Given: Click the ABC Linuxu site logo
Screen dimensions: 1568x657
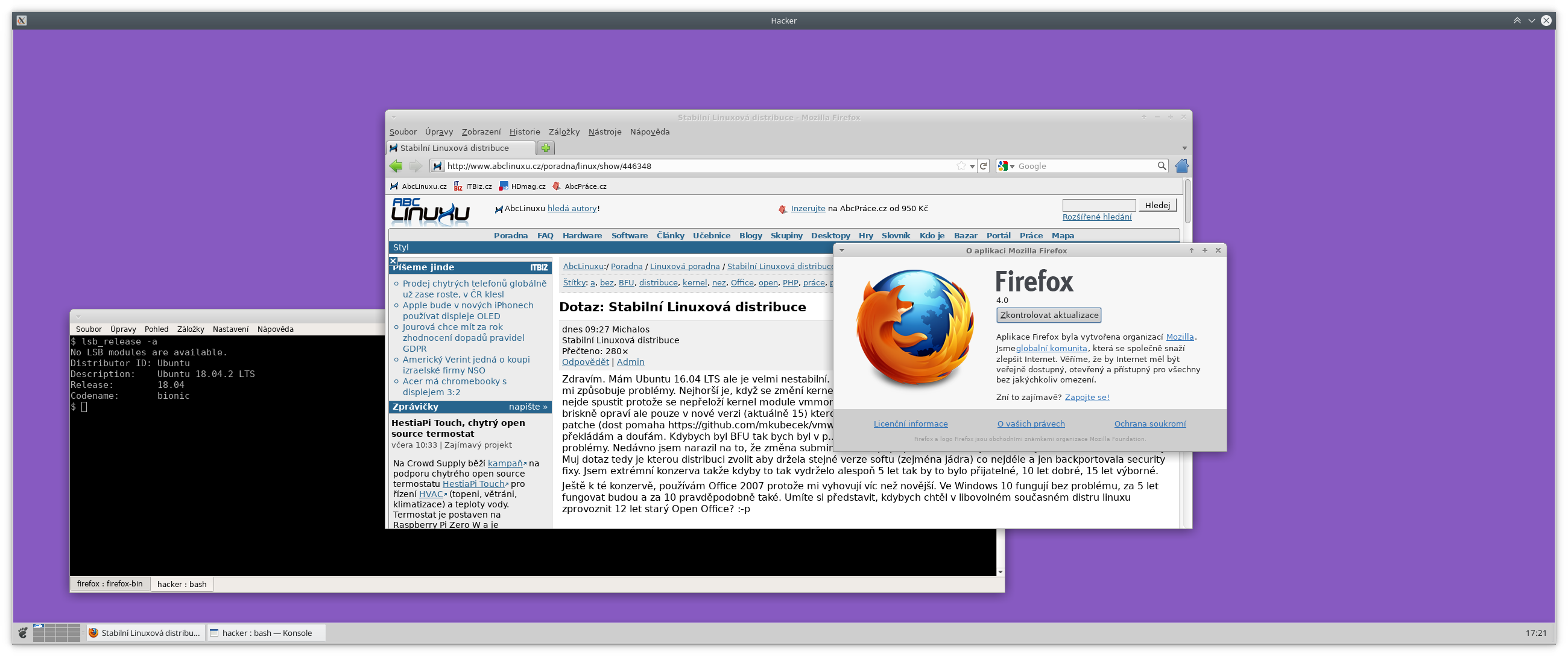Looking at the screenshot, I should point(430,212).
